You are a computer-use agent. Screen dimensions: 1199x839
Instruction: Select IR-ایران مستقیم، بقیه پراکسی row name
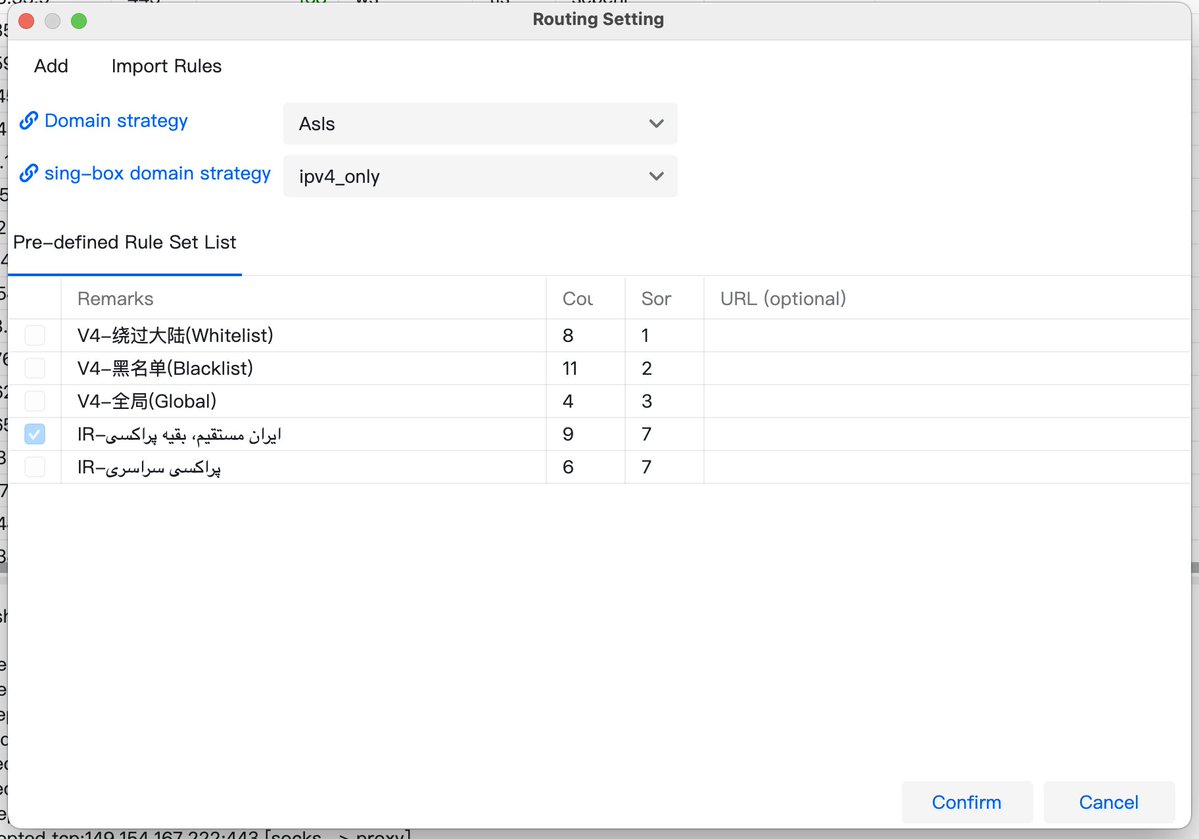pyautogui.click(x=179, y=434)
